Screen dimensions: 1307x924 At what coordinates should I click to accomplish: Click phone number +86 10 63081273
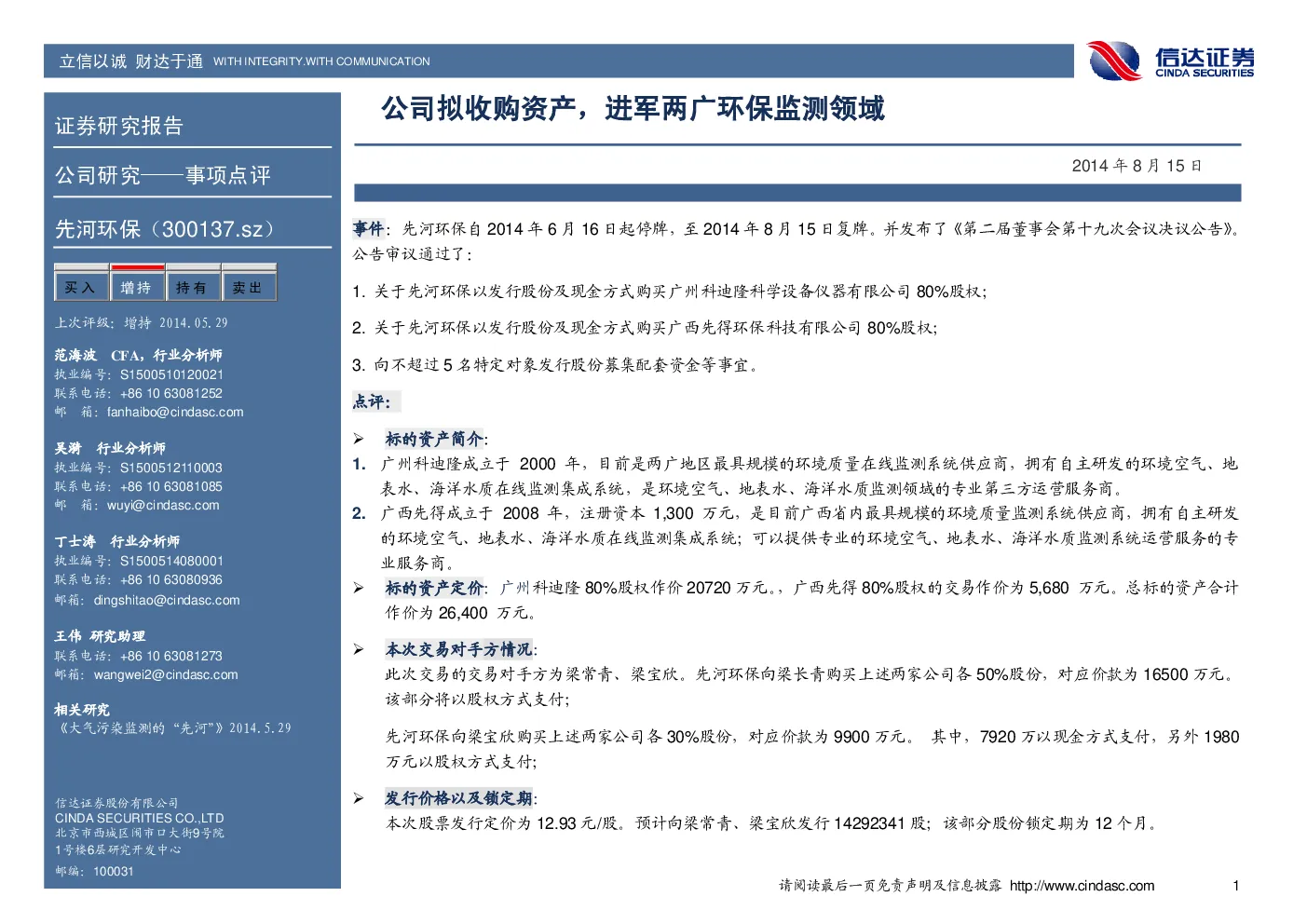[x=171, y=656]
